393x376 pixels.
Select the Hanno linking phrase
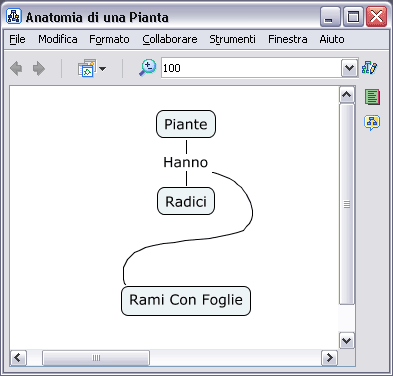click(x=186, y=162)
